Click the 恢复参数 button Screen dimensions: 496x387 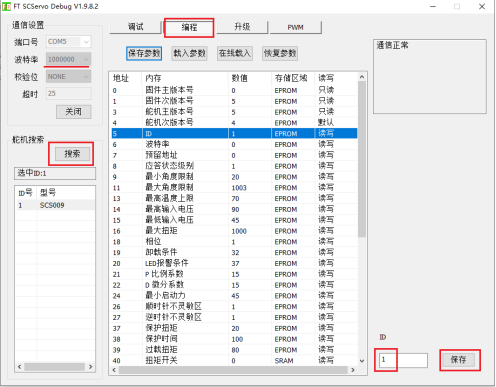pos(280,53)
